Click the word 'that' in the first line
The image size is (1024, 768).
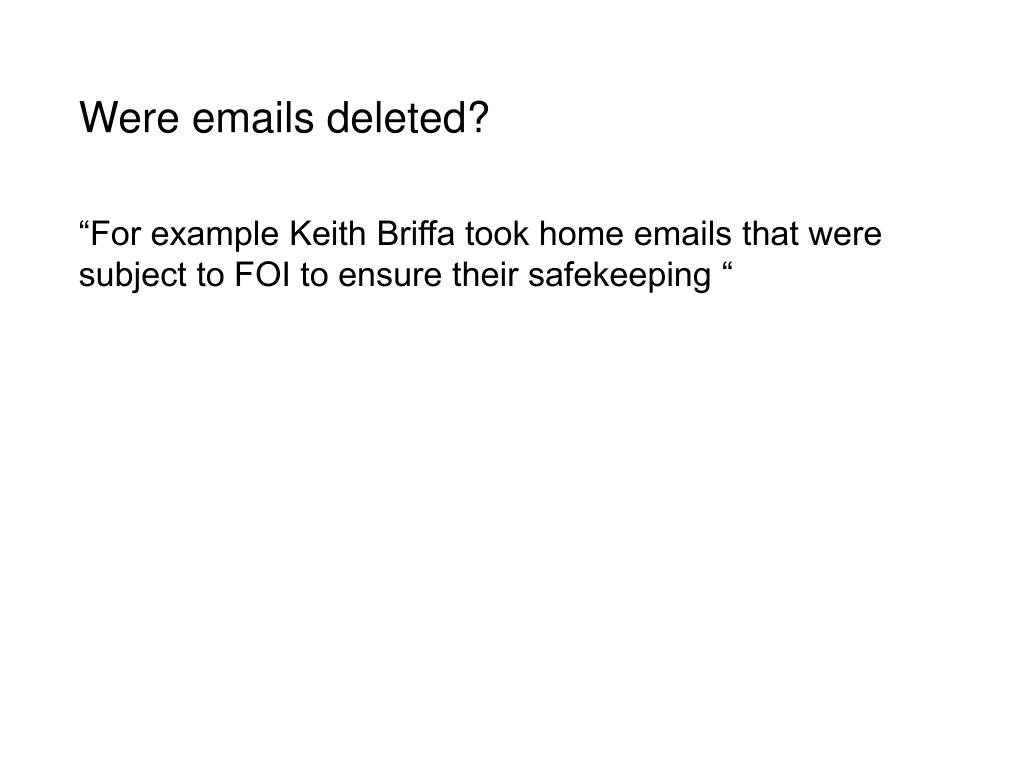click(769, 234)
